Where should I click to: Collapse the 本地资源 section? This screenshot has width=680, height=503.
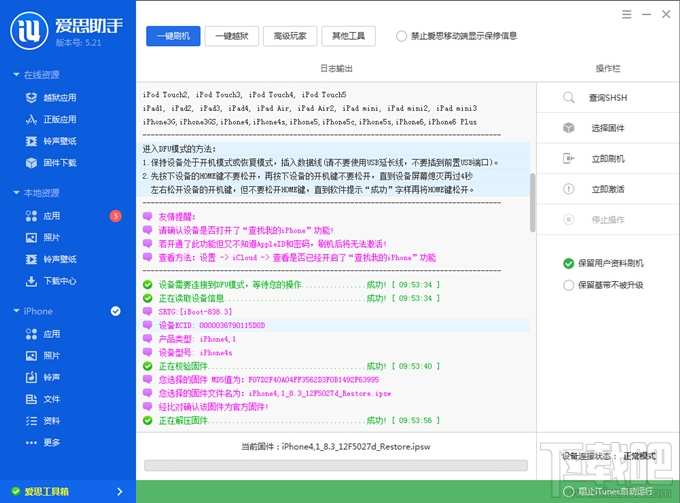click(16, 193)
